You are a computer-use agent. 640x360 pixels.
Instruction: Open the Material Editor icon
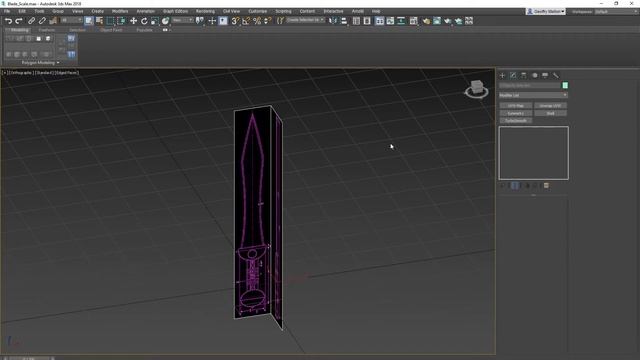[x=413, y=21]
